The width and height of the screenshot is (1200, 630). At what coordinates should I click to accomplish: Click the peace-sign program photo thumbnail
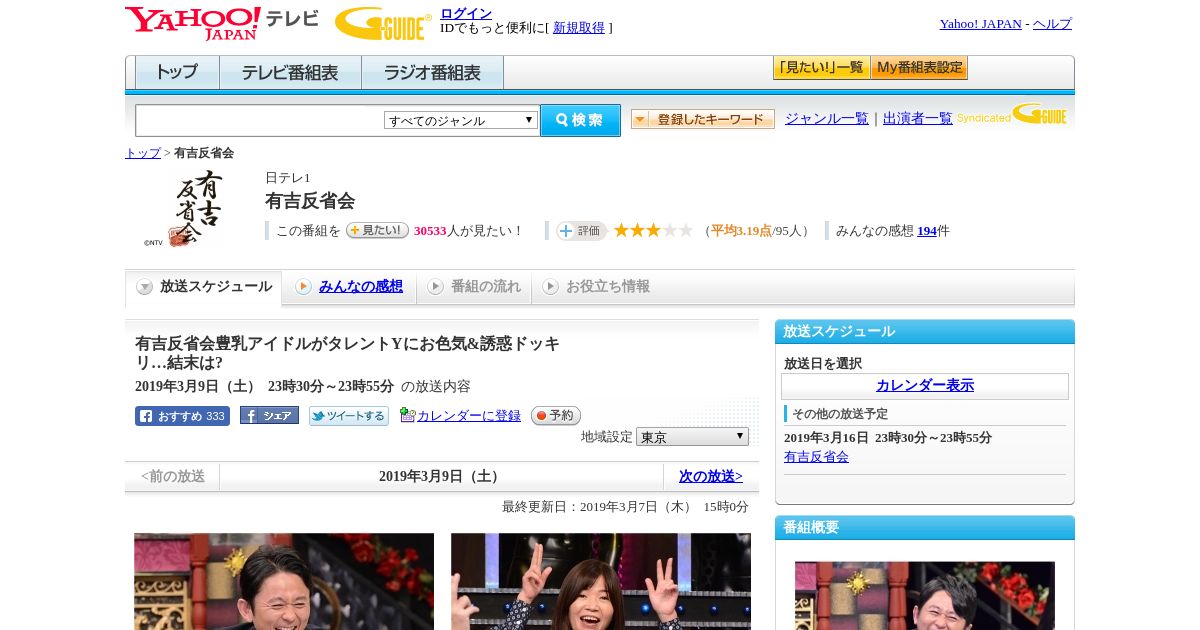coord(601,581)
